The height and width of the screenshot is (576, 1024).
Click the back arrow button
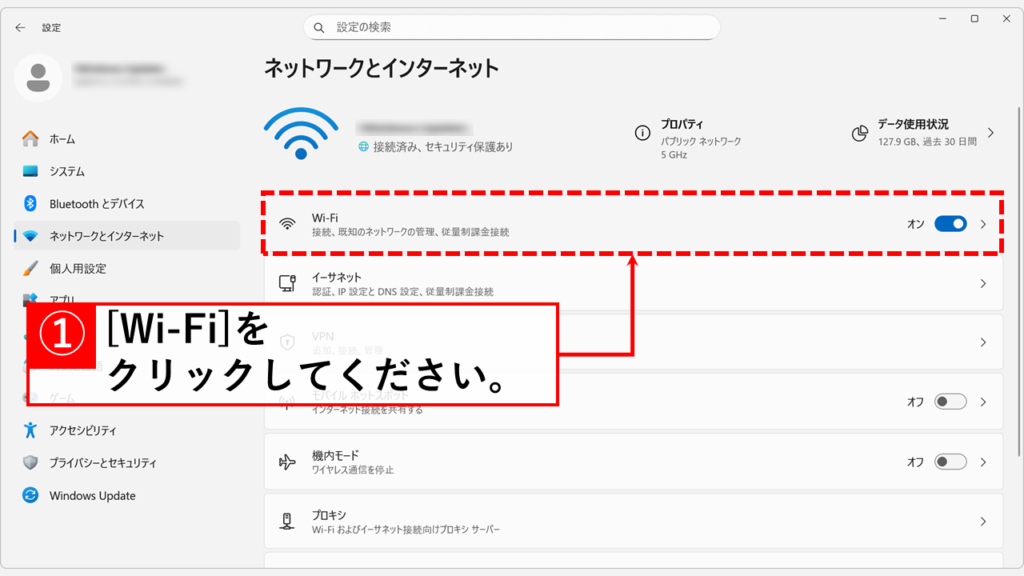click(20, 28)
